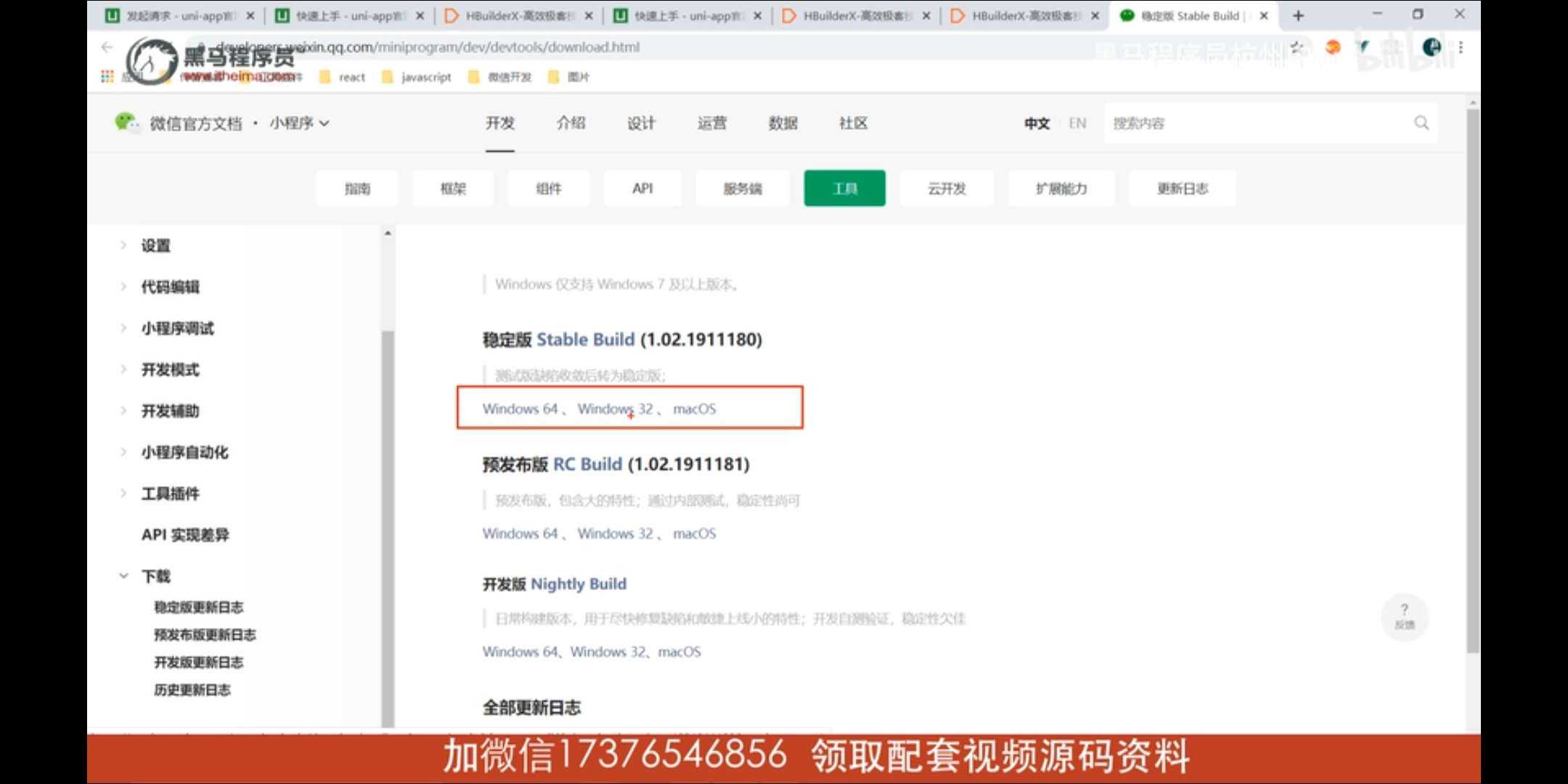This screenshot has width=1568, height=784.
Task: Click the feedback question mark button
Action: pyautogui.click(x=1405, y=616)
